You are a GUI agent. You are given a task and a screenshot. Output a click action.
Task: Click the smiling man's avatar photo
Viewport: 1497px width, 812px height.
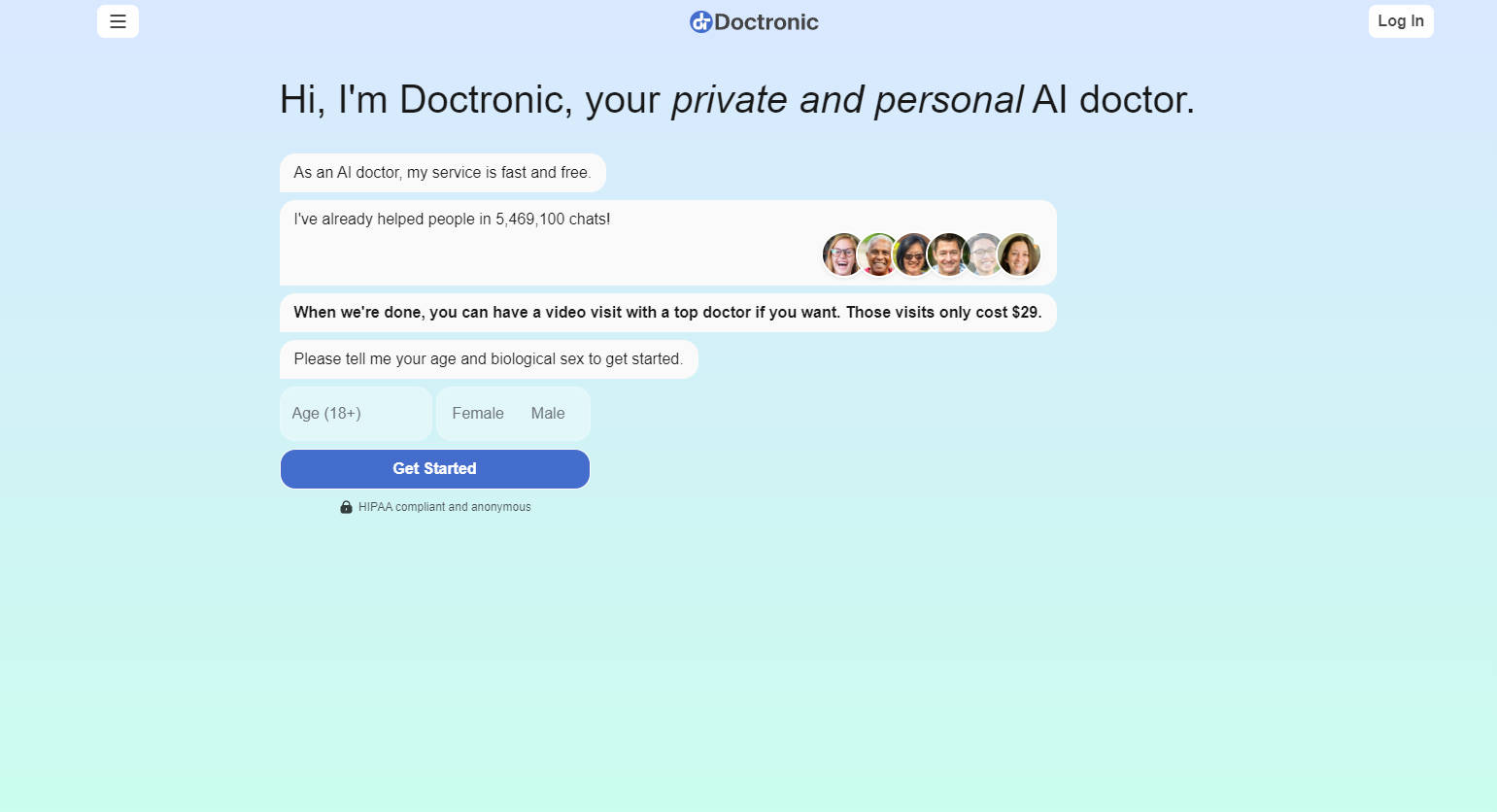coord(948,254)
